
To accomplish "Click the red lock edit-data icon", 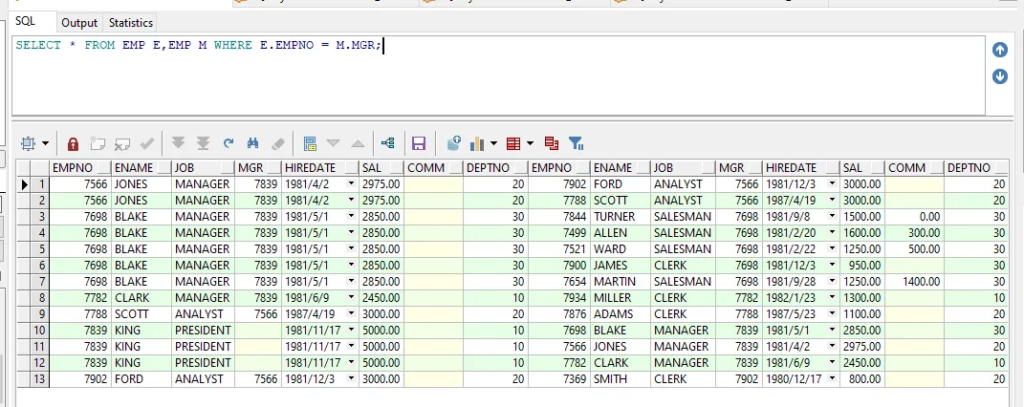I will (x=73, y=143).
